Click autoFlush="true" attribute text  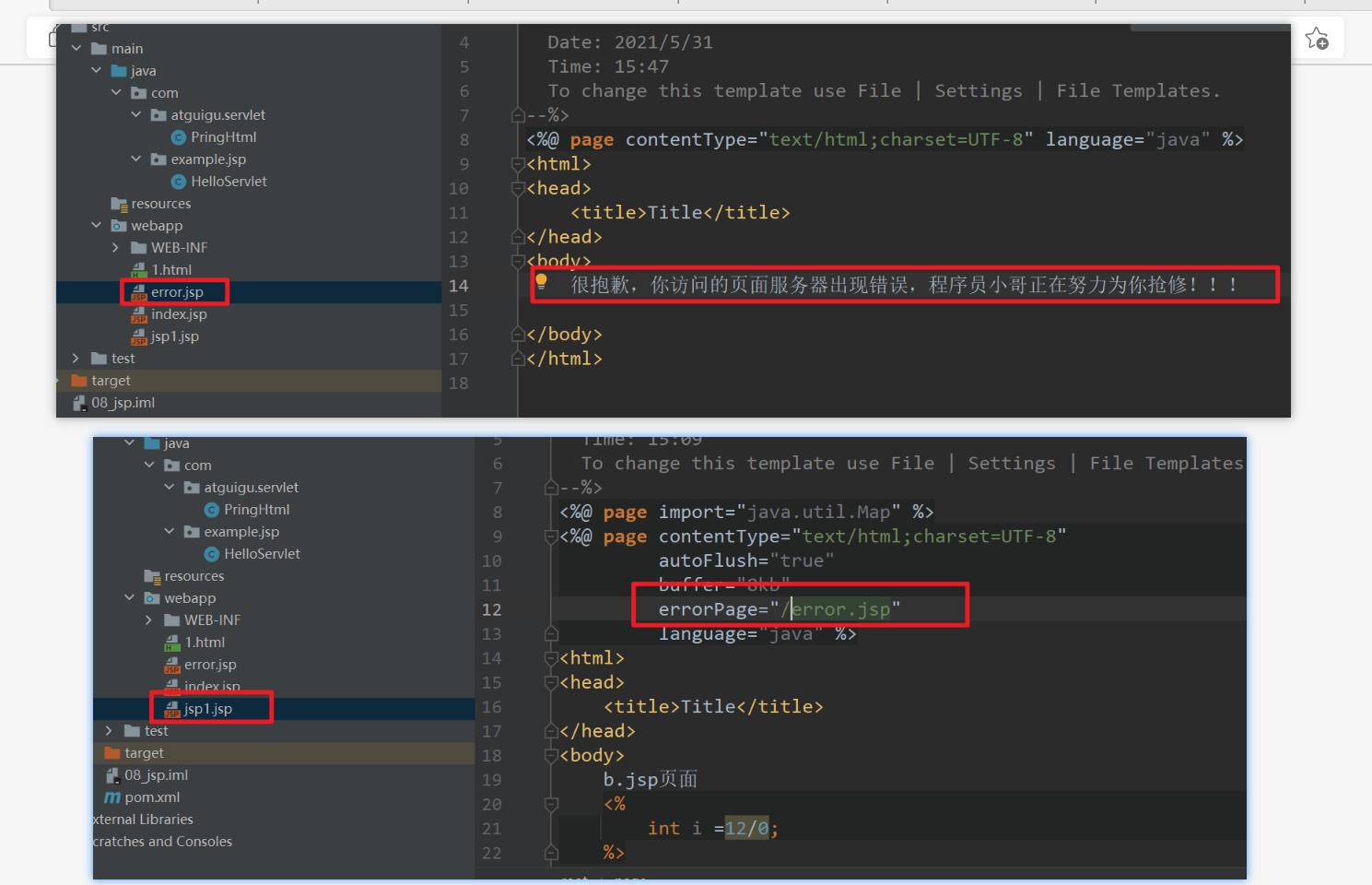[x=746, y=560]
